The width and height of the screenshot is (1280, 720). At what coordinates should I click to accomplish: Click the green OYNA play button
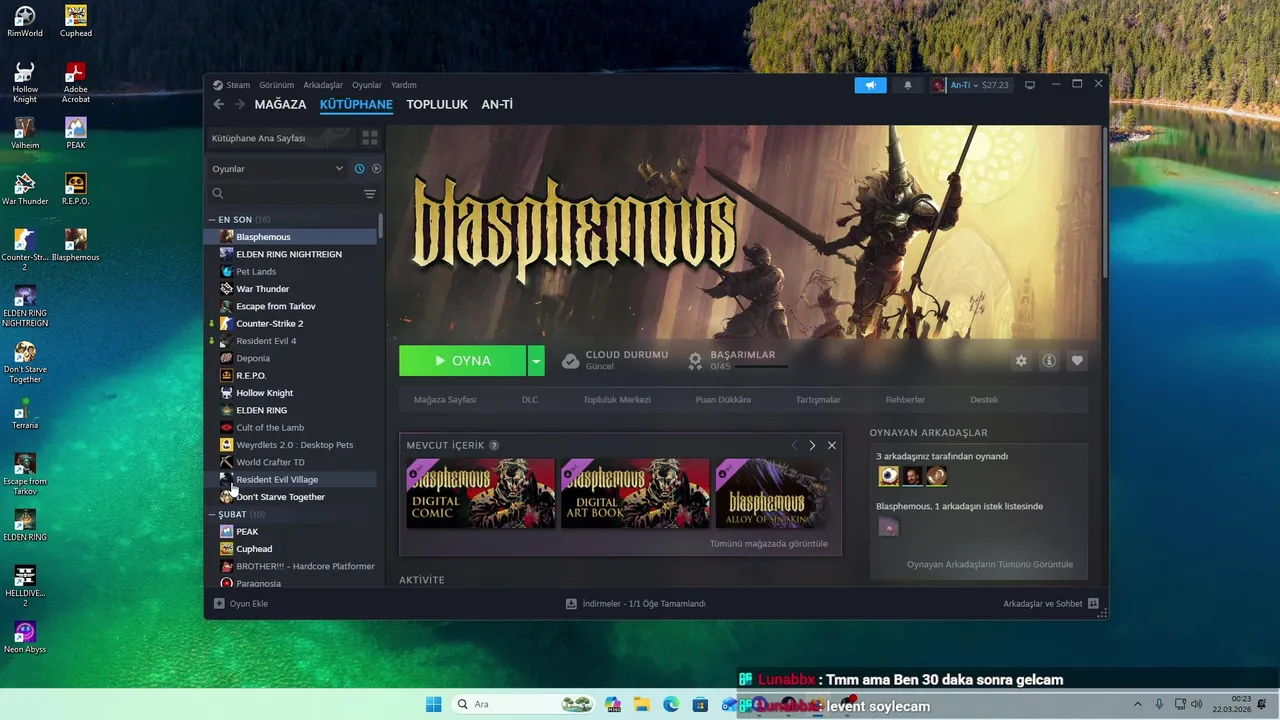463,361
